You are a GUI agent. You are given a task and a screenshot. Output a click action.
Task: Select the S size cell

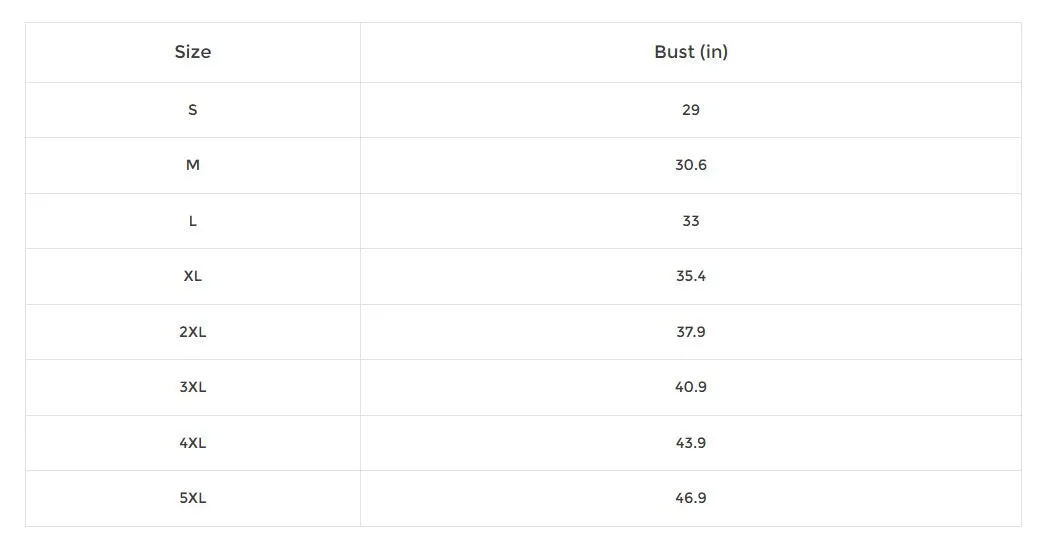(x=193, y=110)
